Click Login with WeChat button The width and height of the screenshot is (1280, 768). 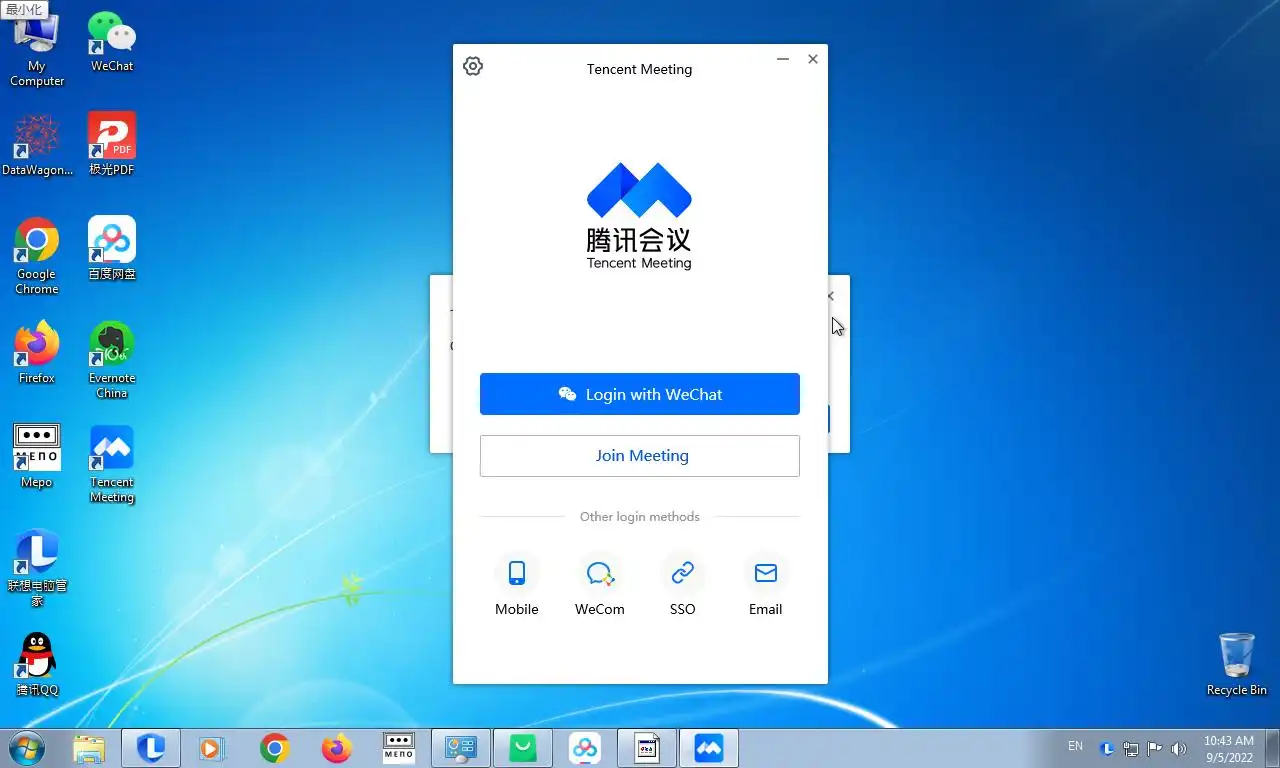coord(640,394)
